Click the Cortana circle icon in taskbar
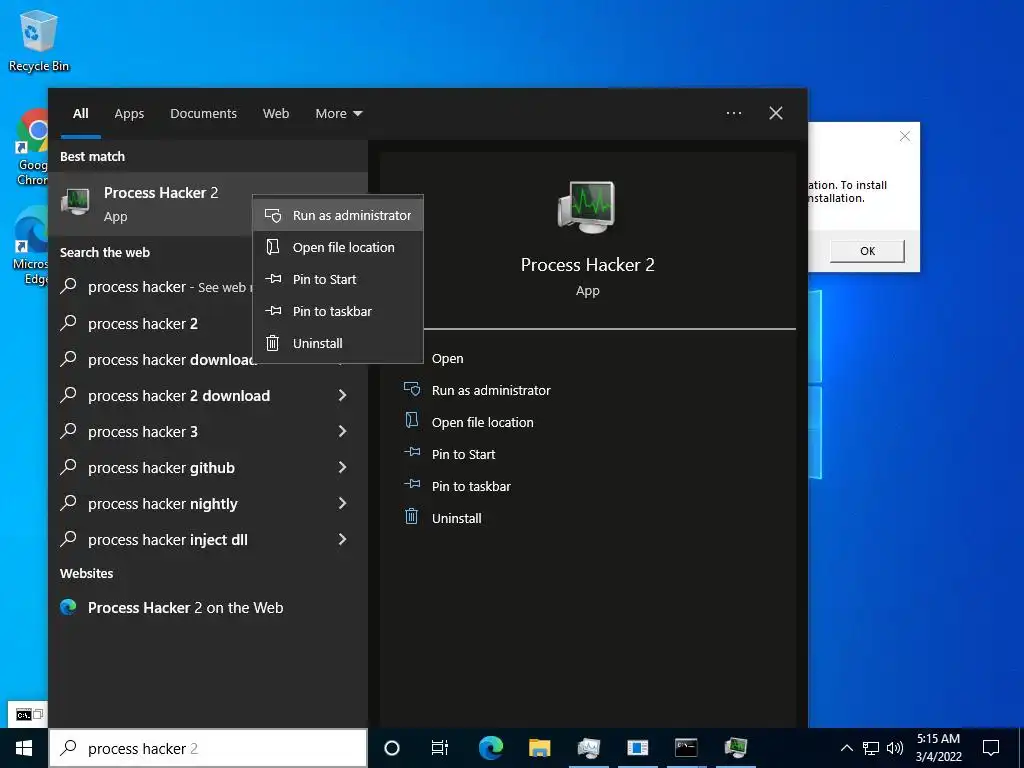This screenshot has height=768, width=1024. coord(392,748)
